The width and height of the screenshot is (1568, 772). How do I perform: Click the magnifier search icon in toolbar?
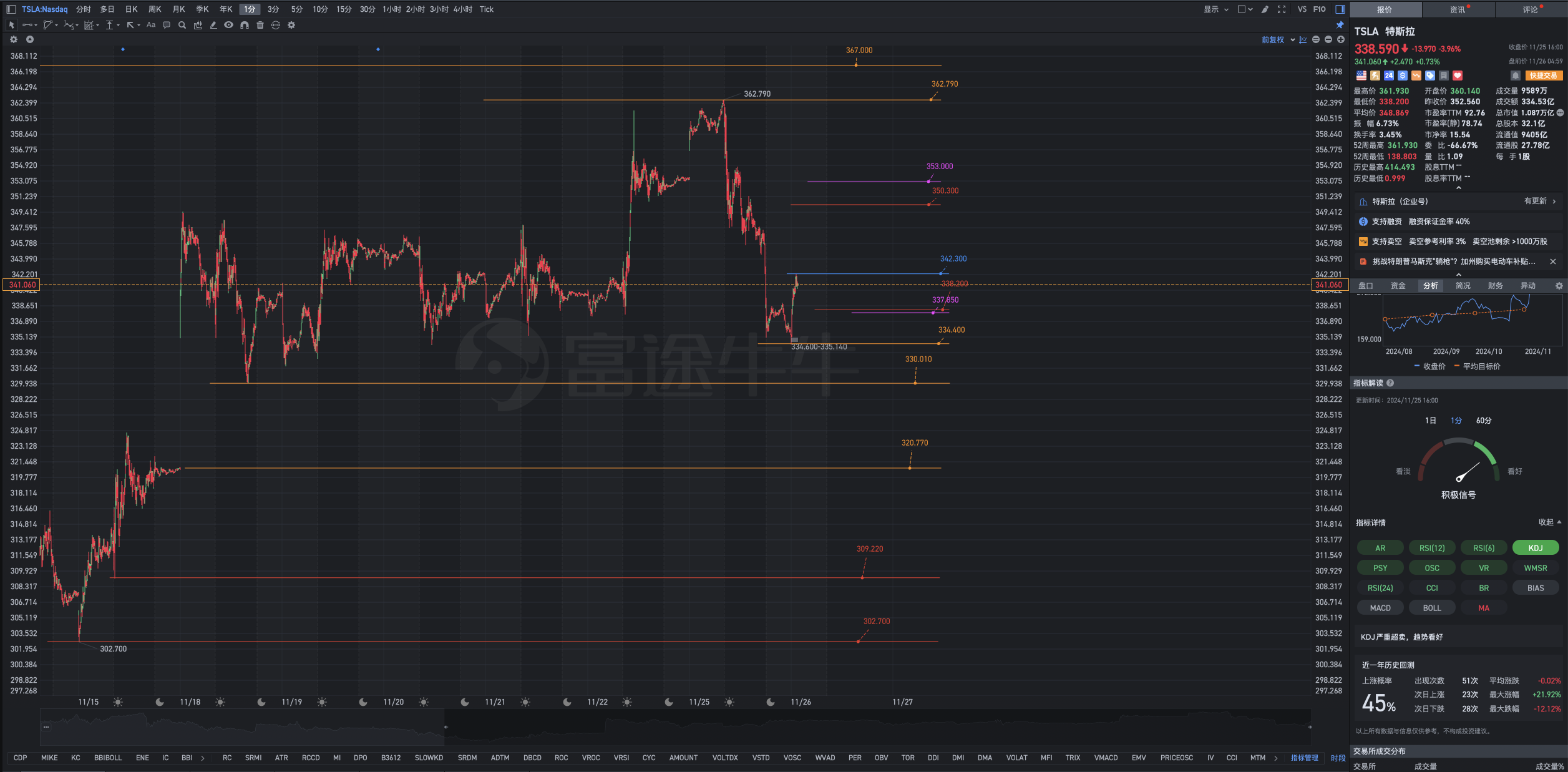[x=182, y=25]
